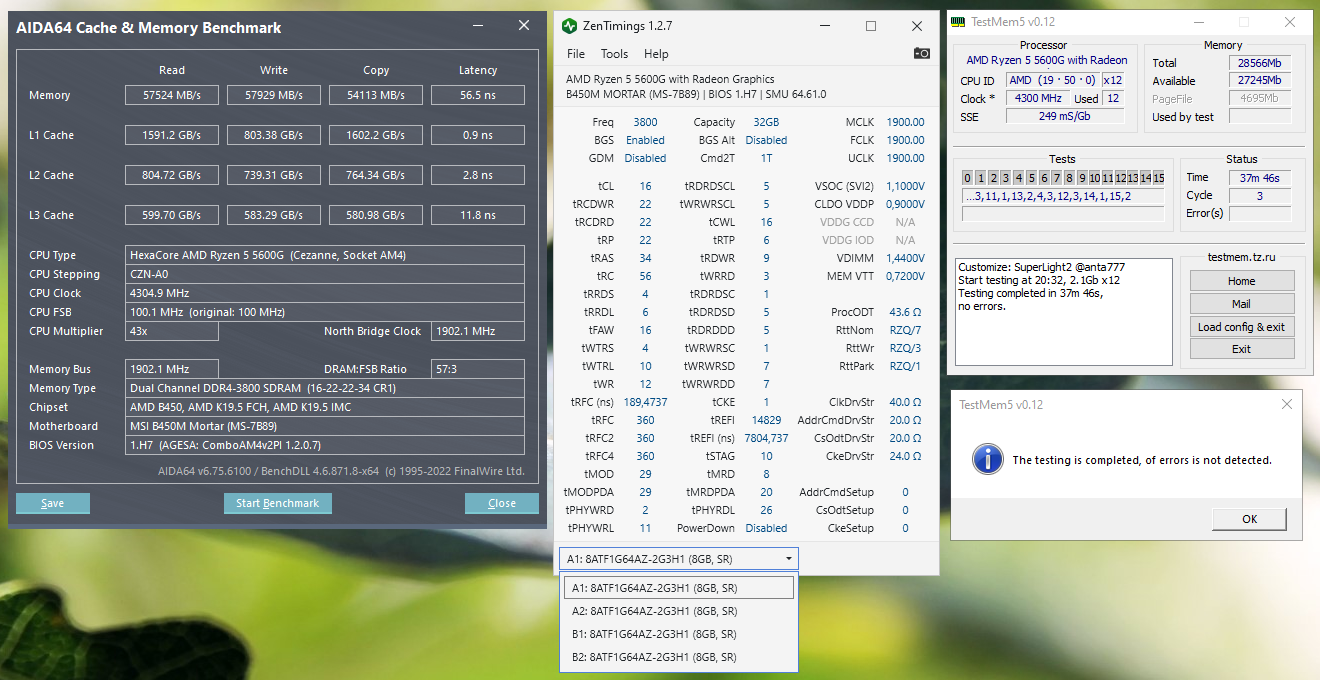
Task: Click Mail button in TestMem5
Action: pos(1242,304)
